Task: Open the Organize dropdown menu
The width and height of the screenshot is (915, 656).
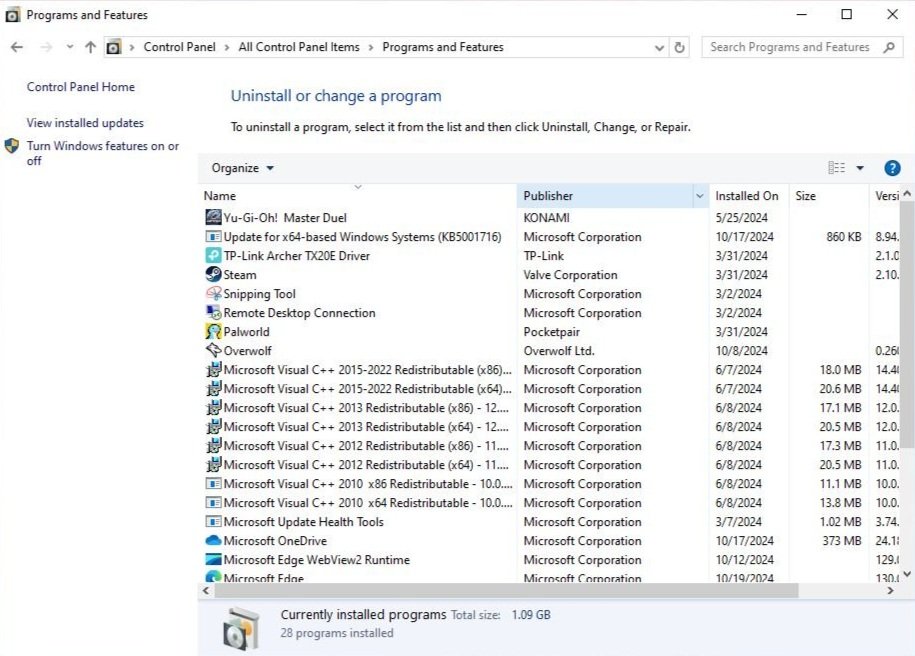Action: pyautogui.click(x=242, y=168)
